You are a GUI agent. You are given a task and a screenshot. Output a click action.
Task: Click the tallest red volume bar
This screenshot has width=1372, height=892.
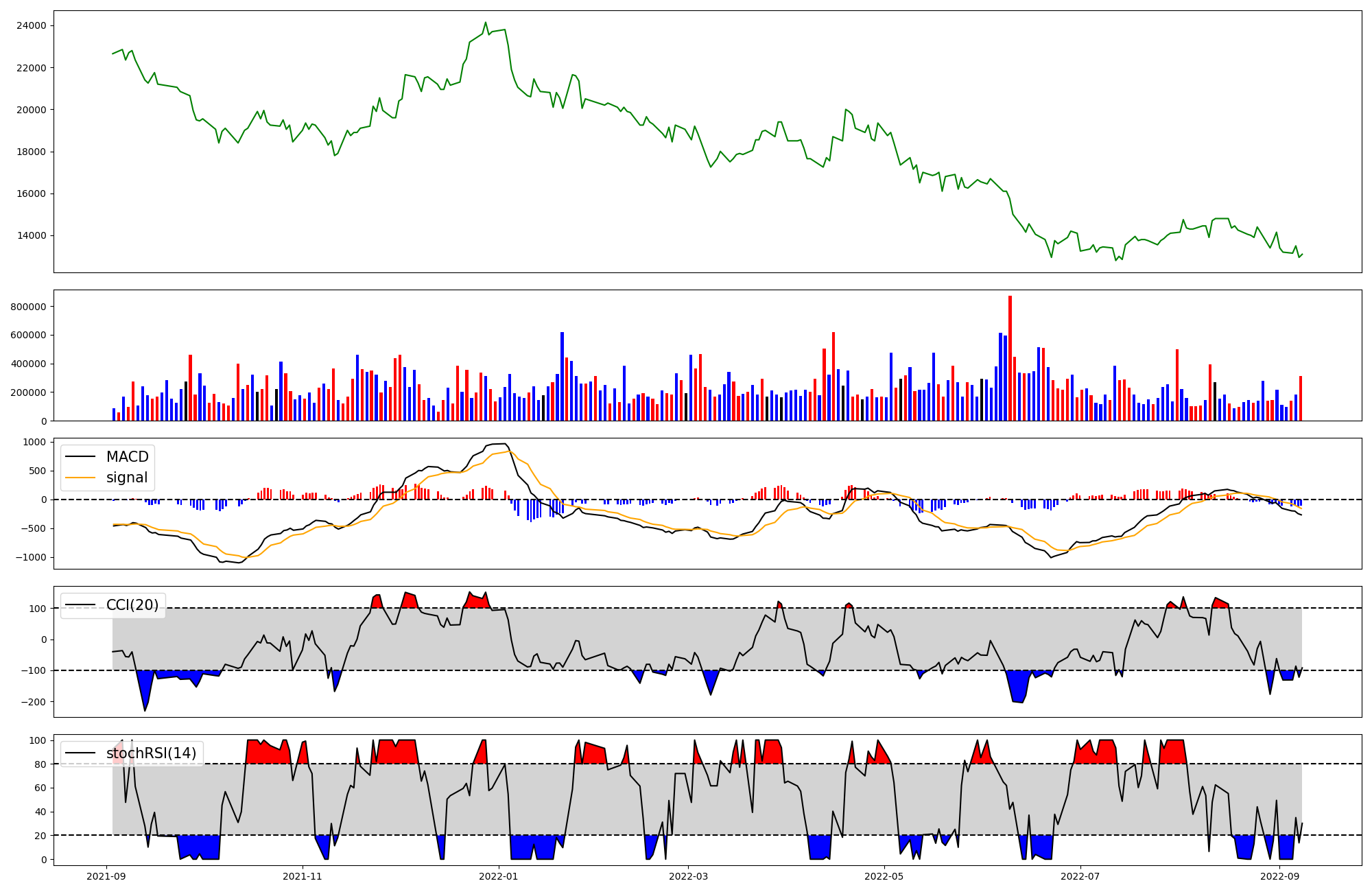coord(1010,357)
